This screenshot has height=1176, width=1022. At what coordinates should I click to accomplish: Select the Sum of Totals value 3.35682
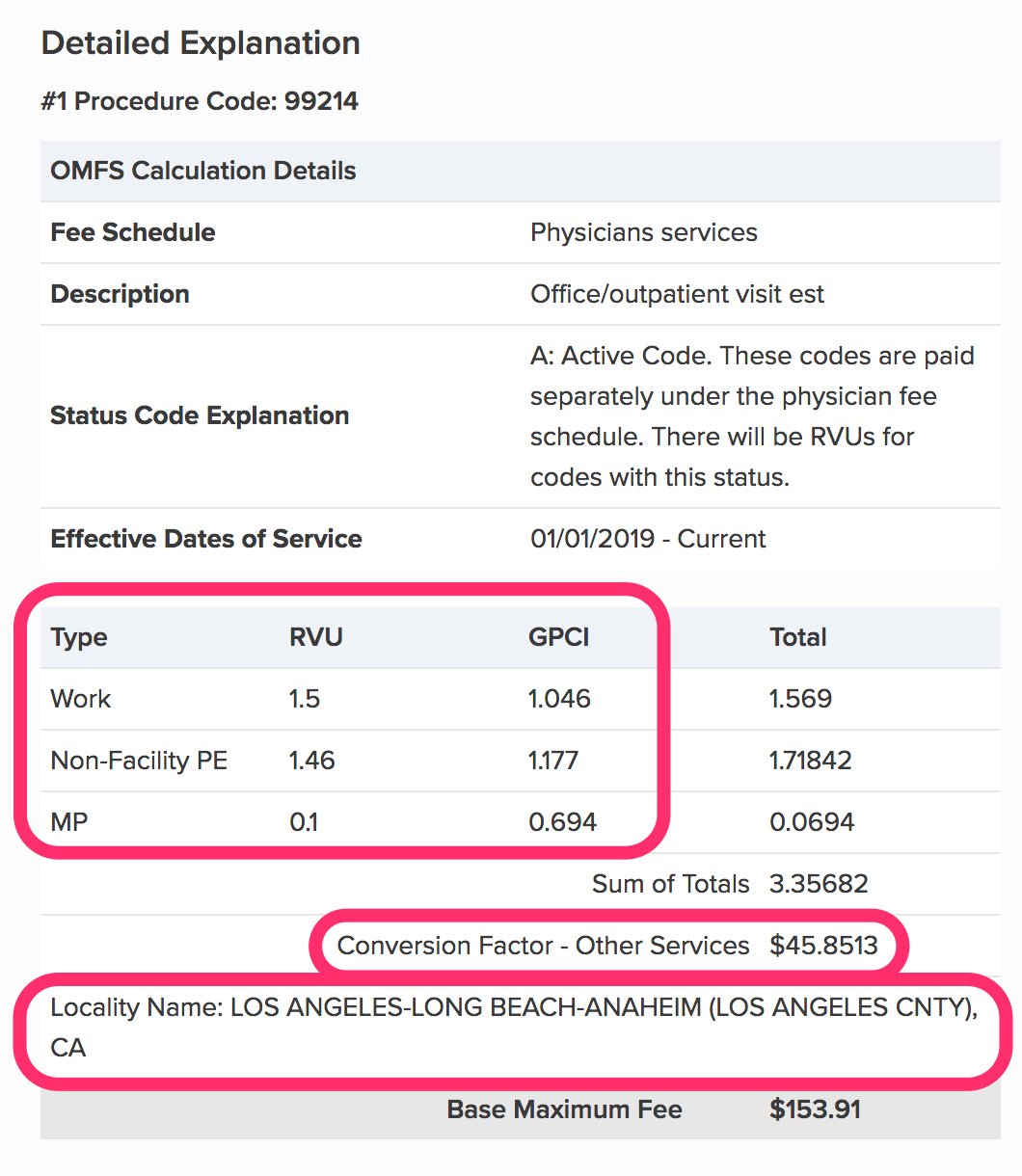[819, 884]
